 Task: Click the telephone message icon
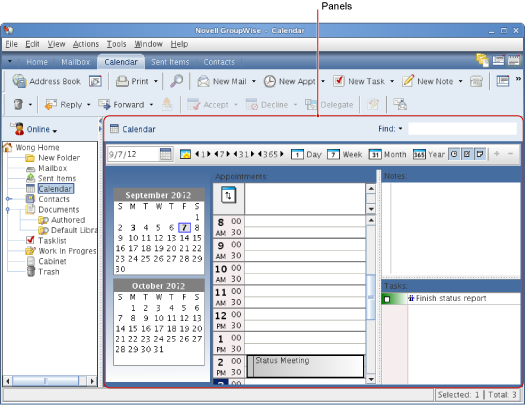[476, 81]
